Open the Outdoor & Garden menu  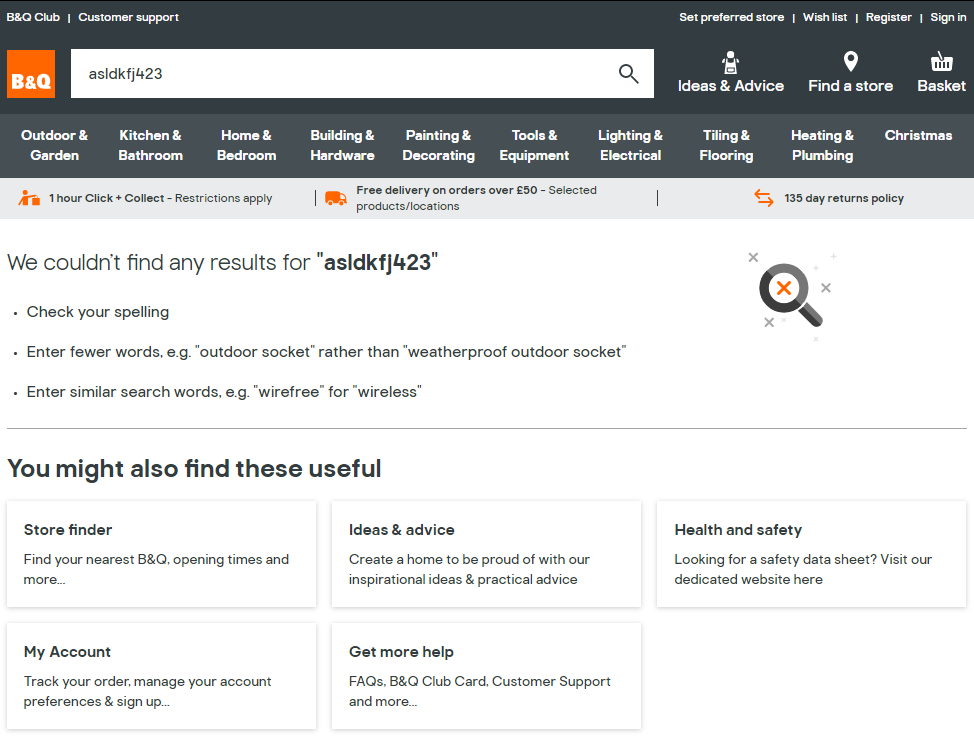(55, 145)
